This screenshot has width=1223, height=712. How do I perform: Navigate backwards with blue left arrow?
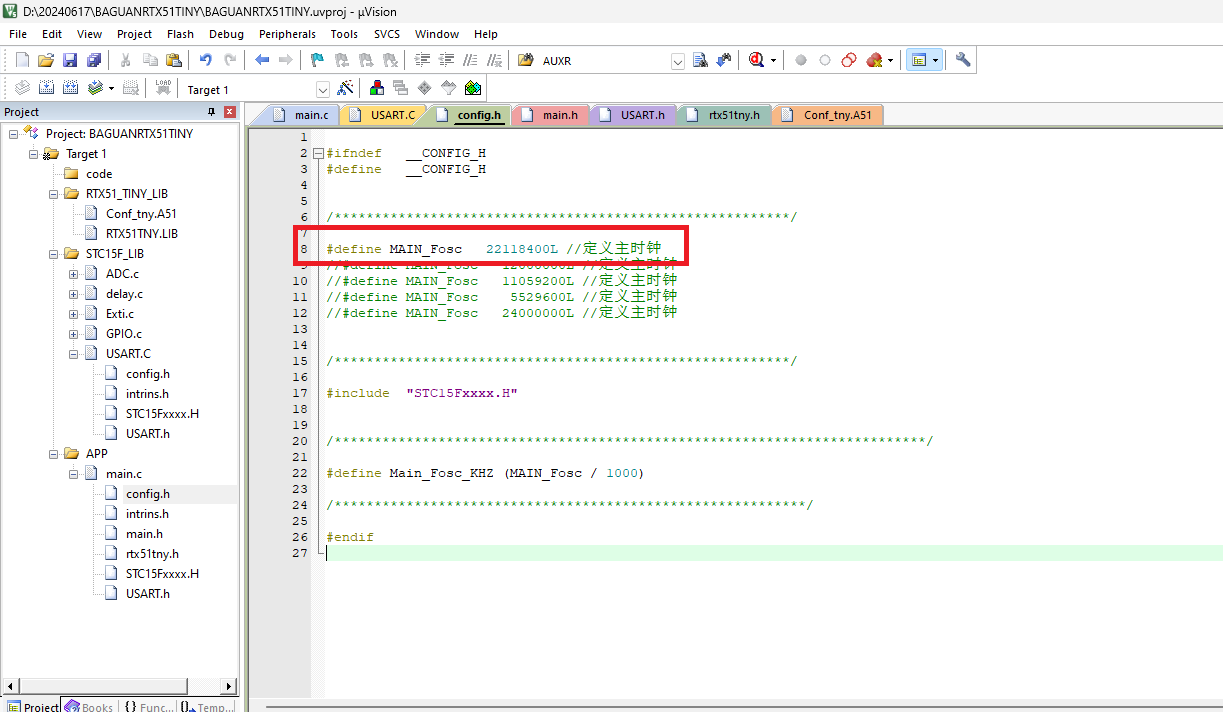pyautogui.click(x=262, y=60)
